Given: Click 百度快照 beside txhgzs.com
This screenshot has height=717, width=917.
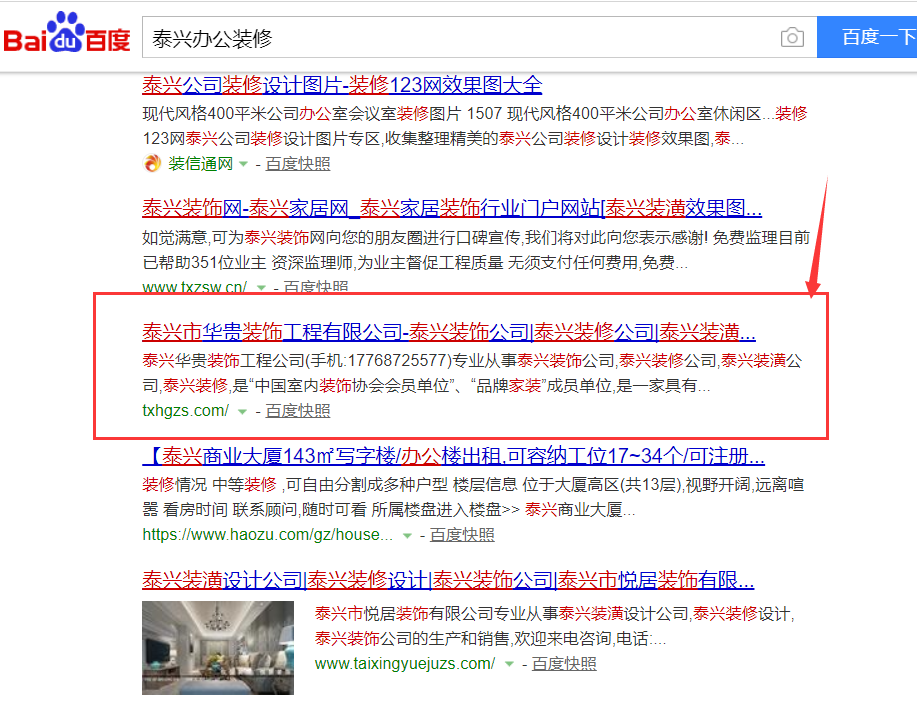Looking at the screenshot, I should tap(297, 411).
